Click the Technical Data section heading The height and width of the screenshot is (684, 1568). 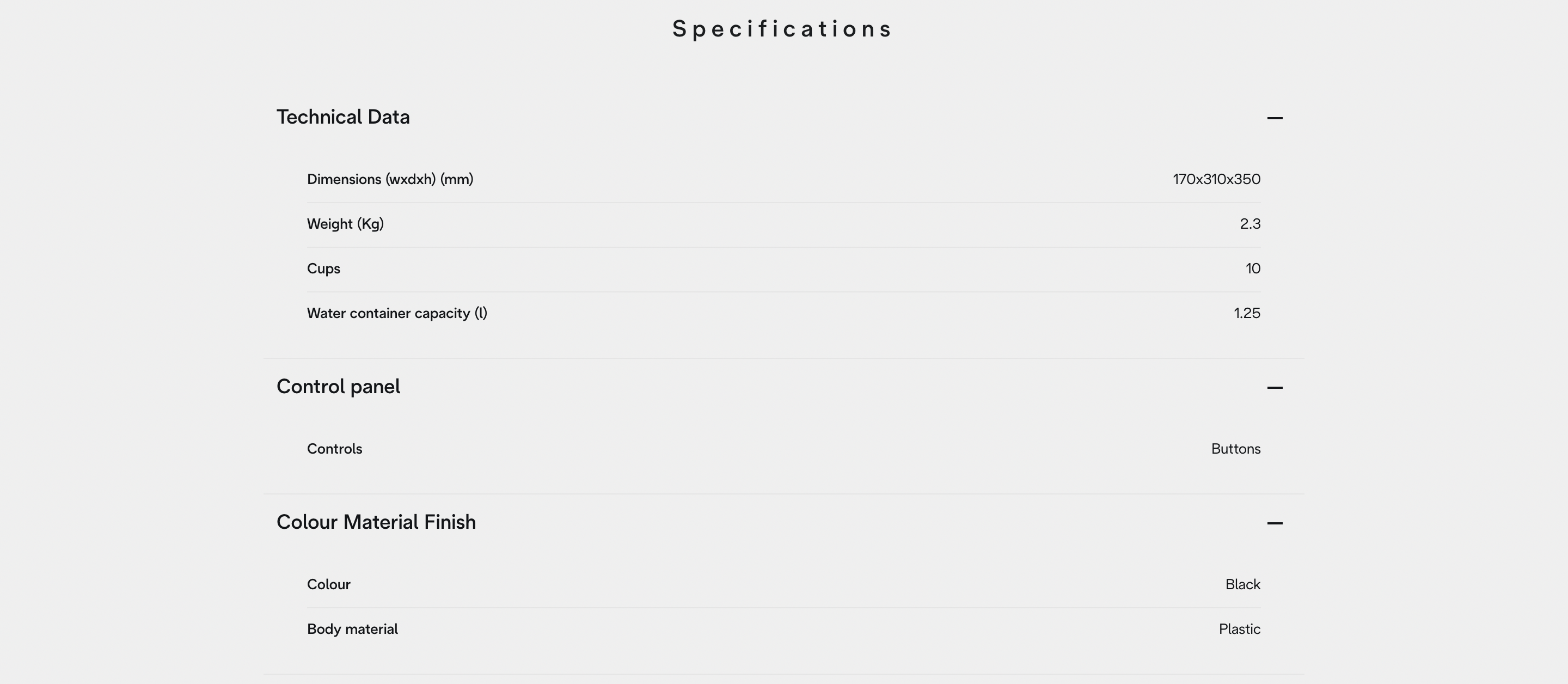pos(342,117)
